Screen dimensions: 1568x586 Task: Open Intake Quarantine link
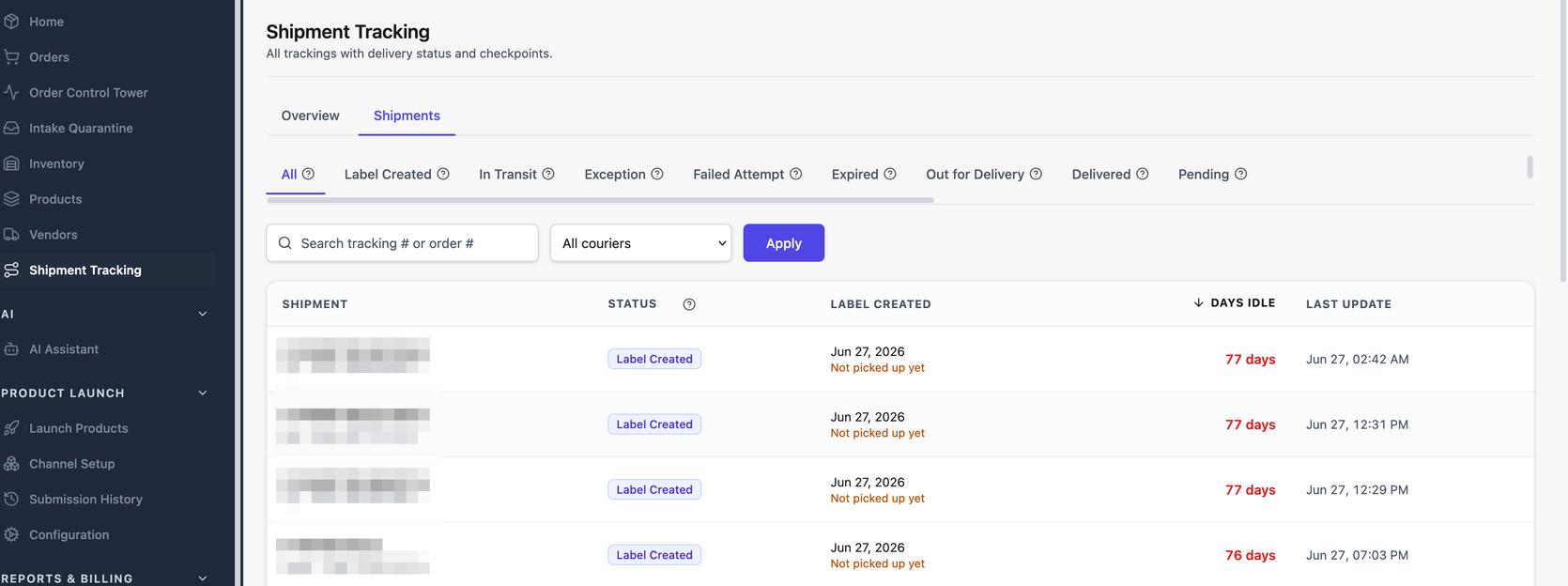pos(81,128)
